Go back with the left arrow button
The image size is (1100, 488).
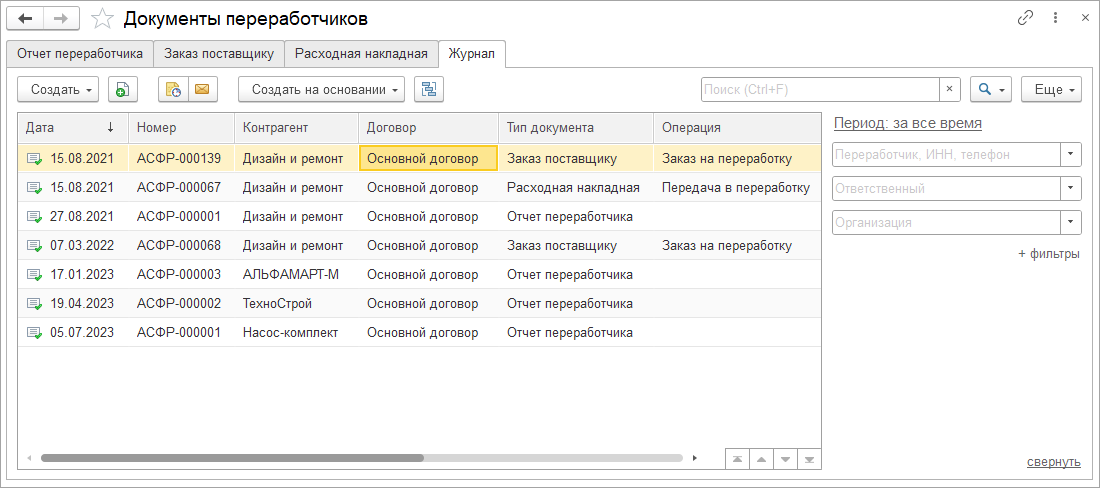[27, 18]
